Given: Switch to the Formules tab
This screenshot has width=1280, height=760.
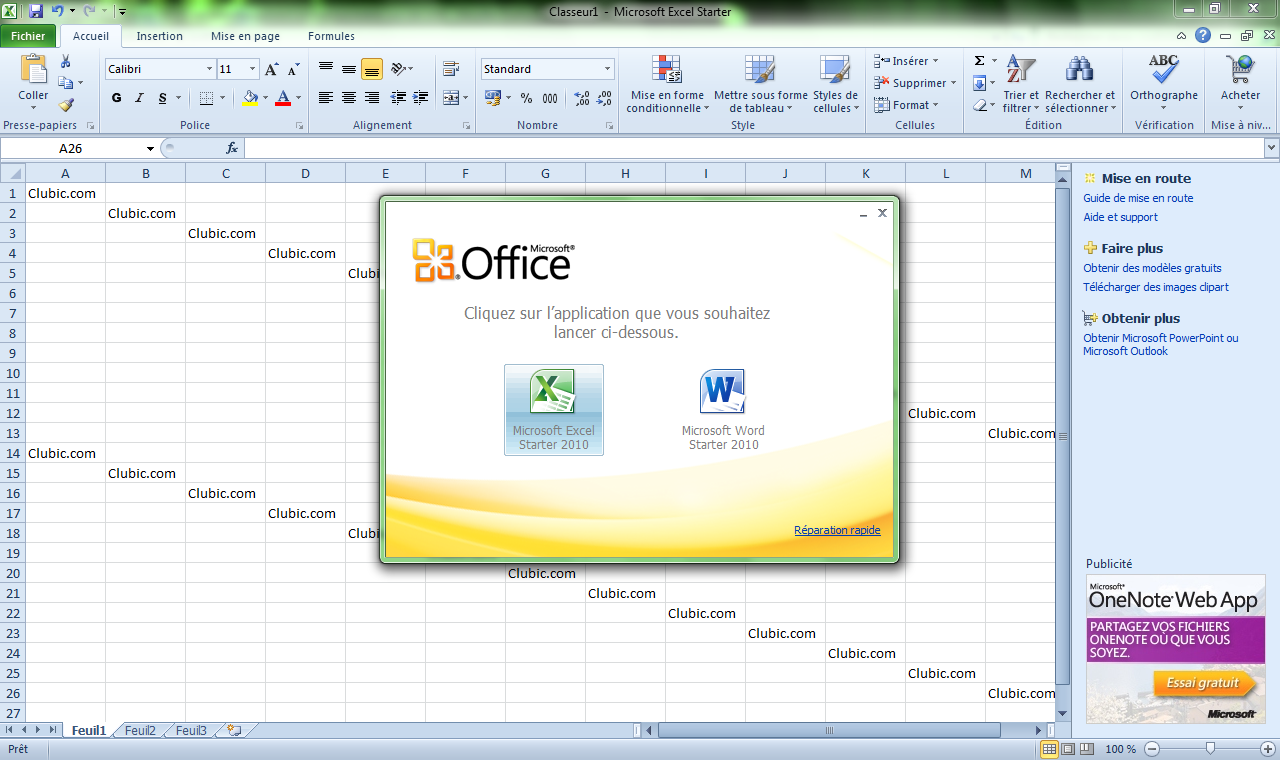Looking at the screenshot, I should 331,36.
